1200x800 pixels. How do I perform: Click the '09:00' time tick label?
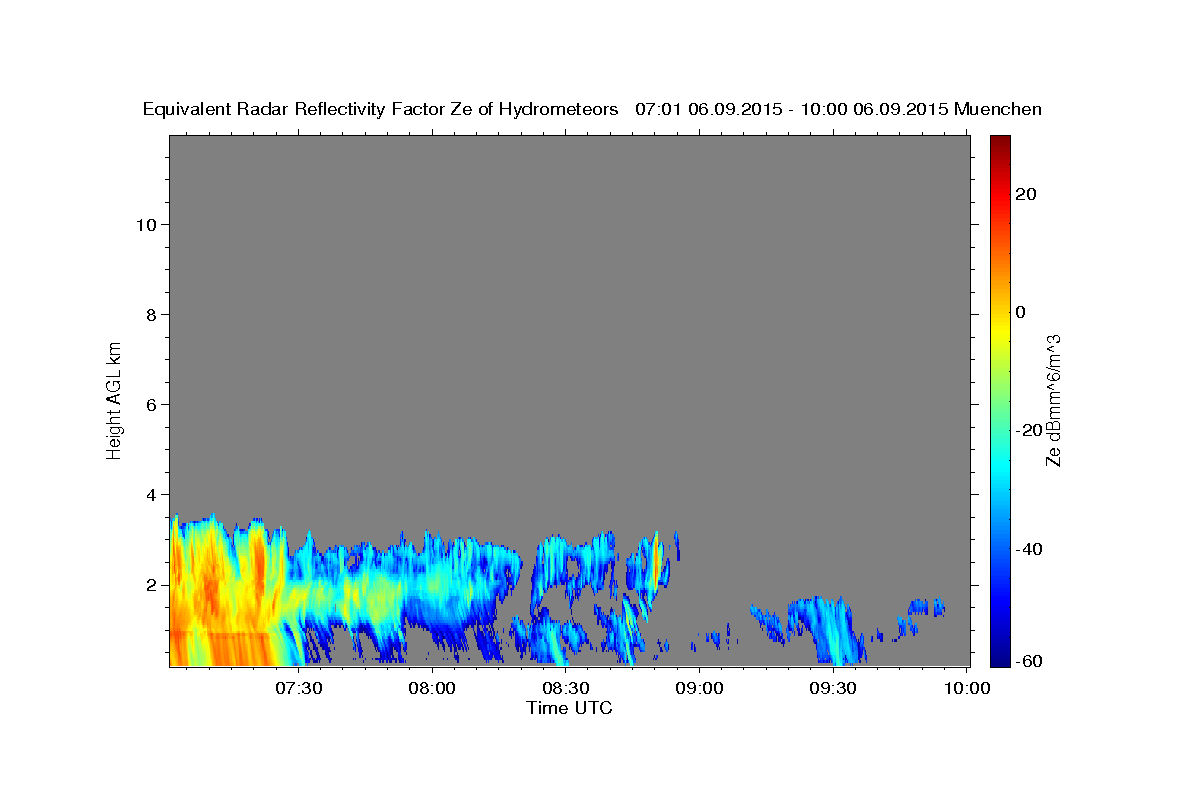pos(699,688)
